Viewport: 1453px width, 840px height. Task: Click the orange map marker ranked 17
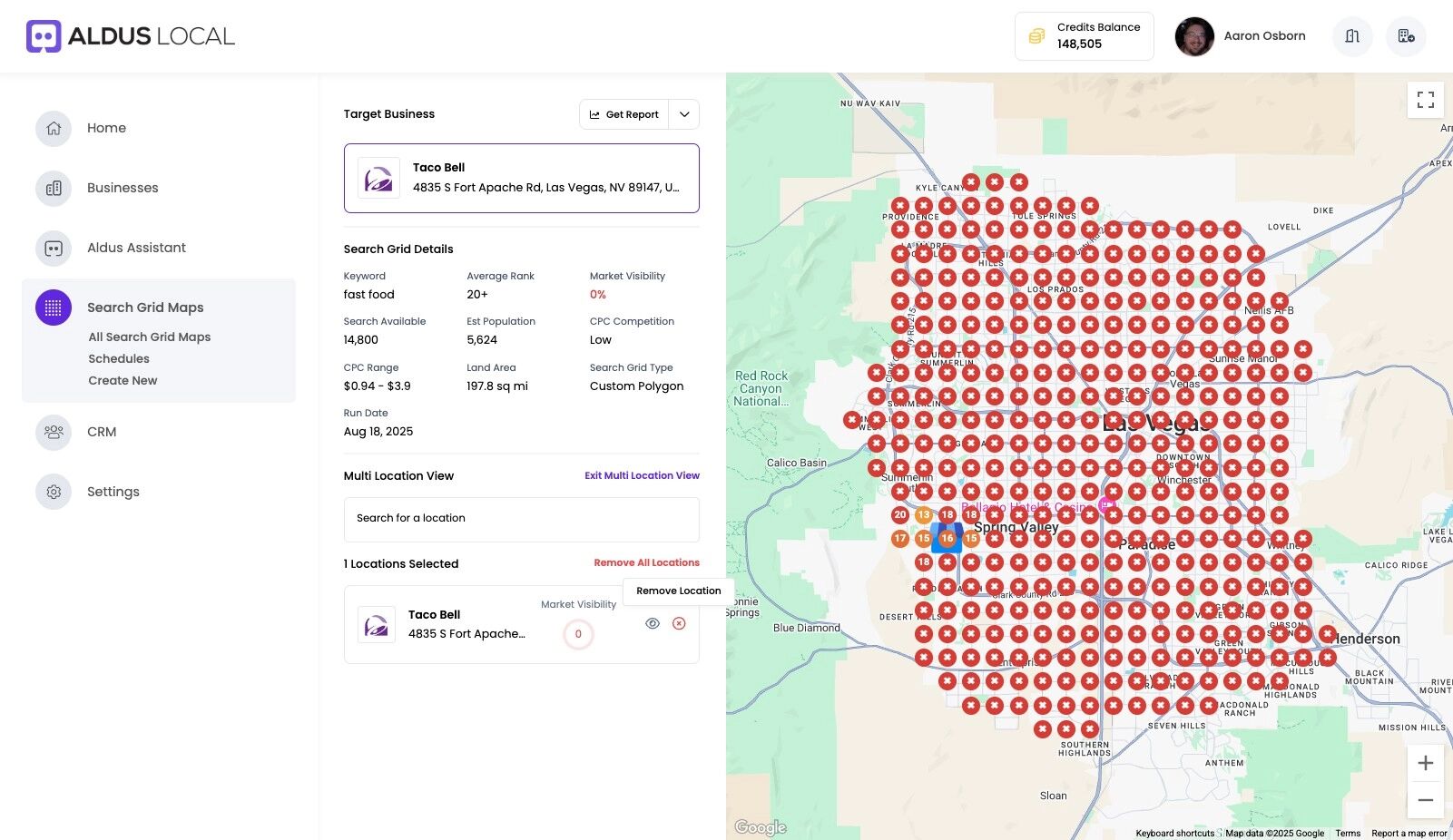click(x=900, y=538)
